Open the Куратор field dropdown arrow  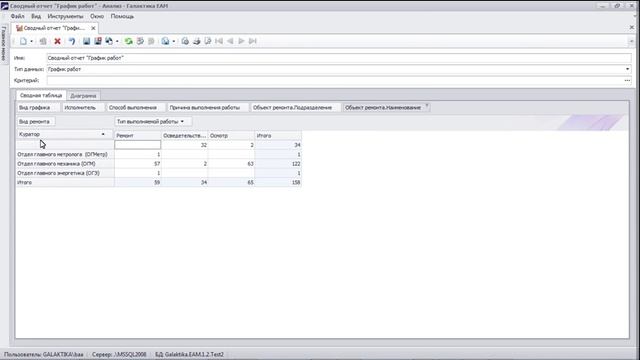[103, 134]
